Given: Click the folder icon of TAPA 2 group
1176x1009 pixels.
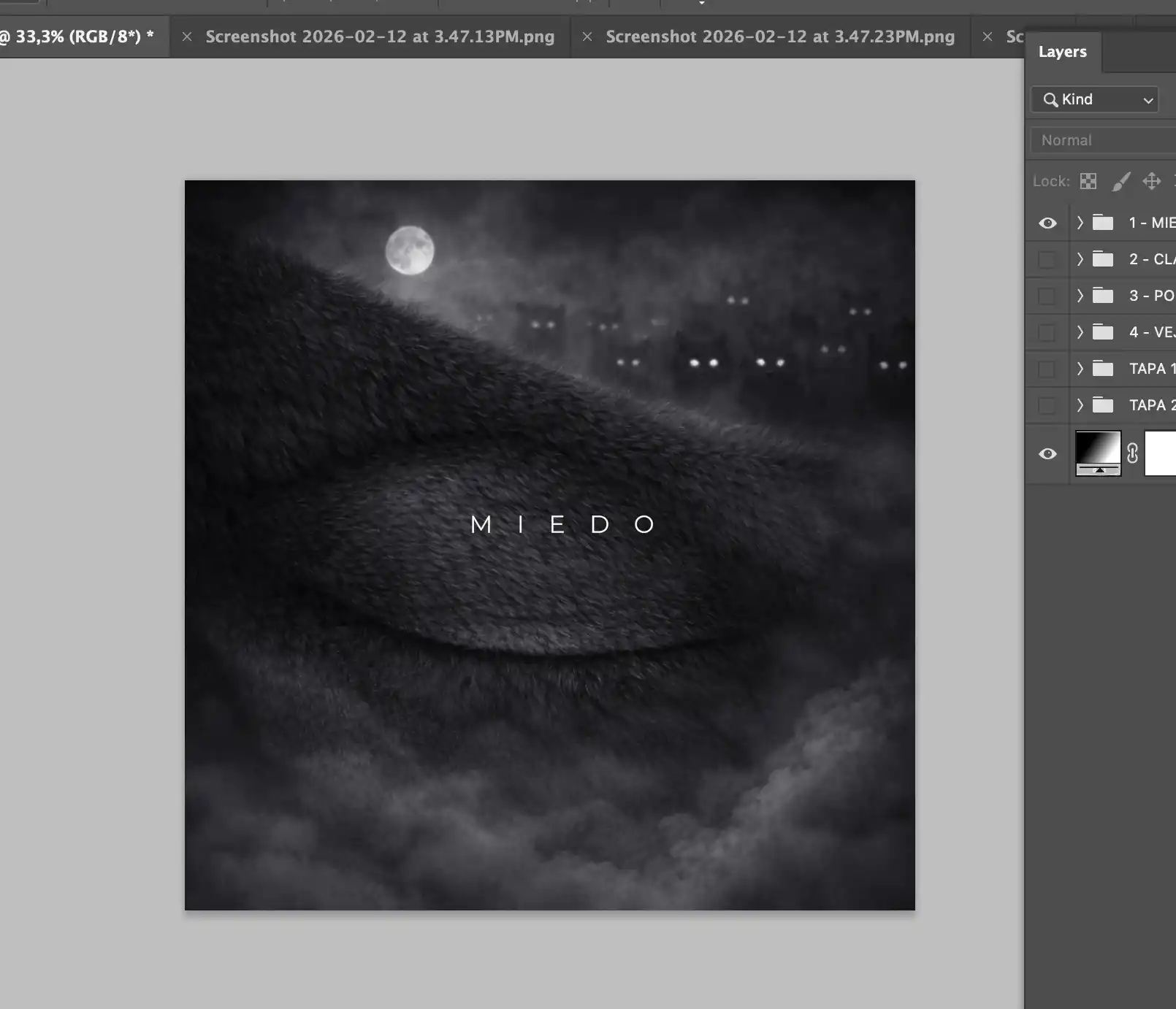Looking at the screenshot, I should click(1103, 405).
